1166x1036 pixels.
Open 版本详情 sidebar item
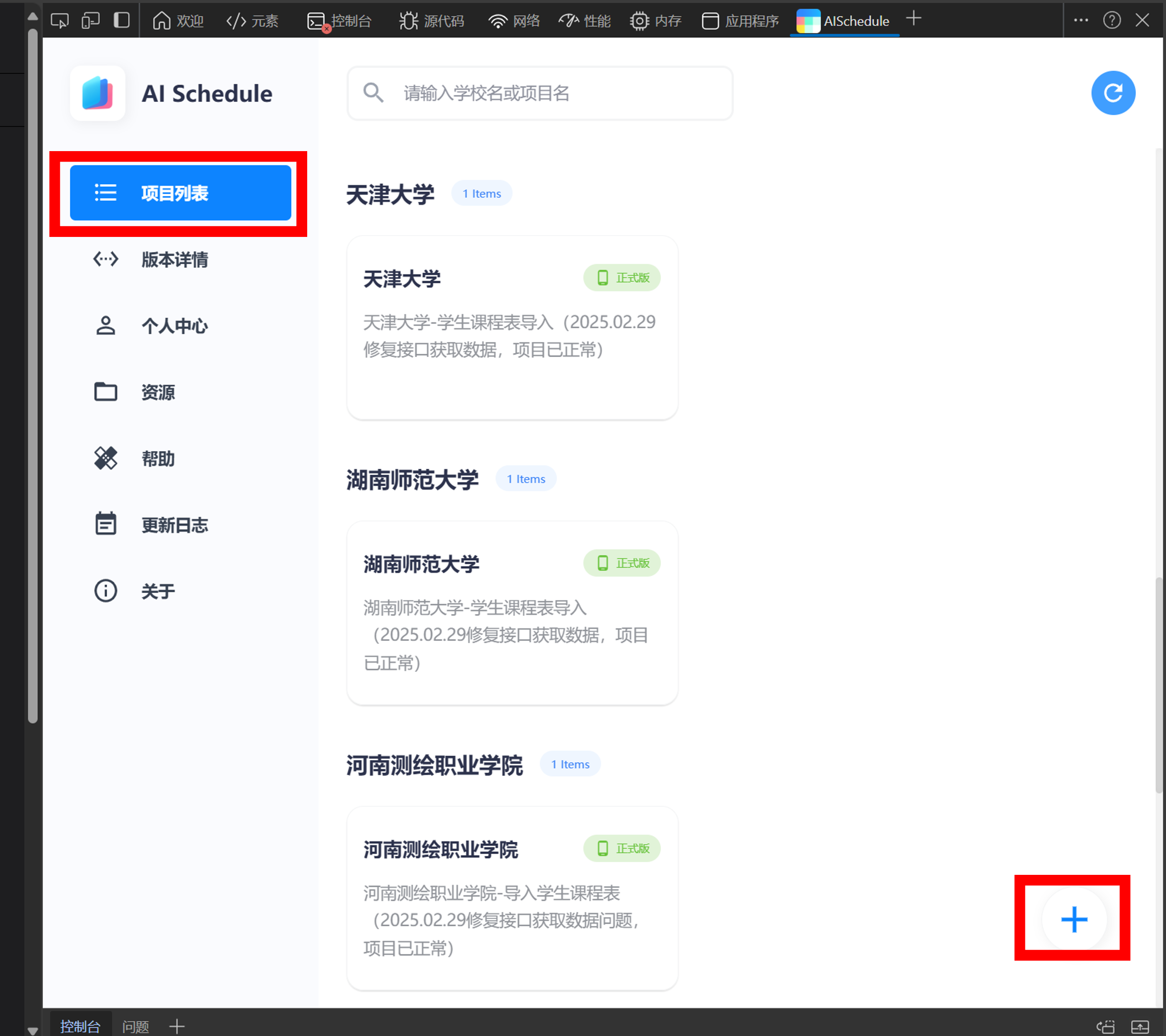175,260
